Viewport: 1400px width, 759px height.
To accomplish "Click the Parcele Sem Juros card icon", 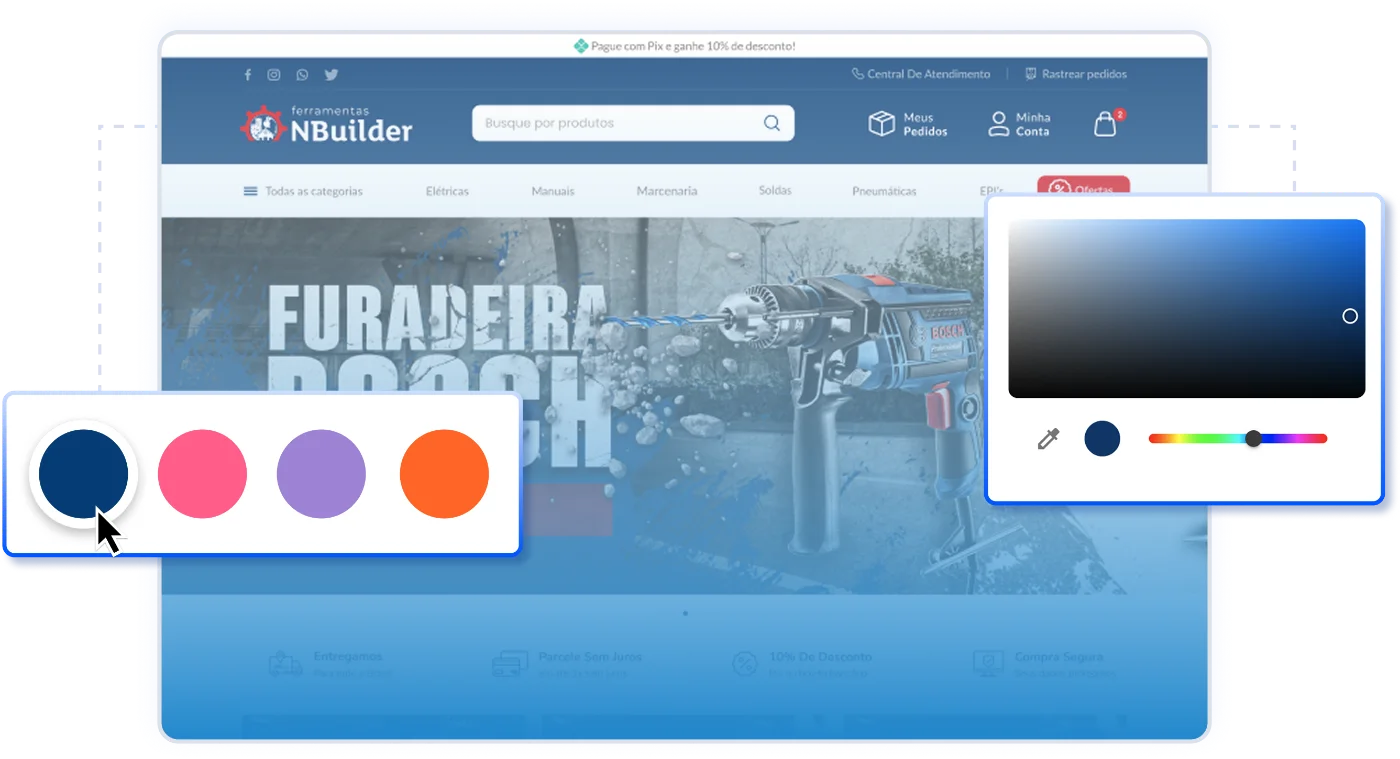I will click(x=510, y=664).
